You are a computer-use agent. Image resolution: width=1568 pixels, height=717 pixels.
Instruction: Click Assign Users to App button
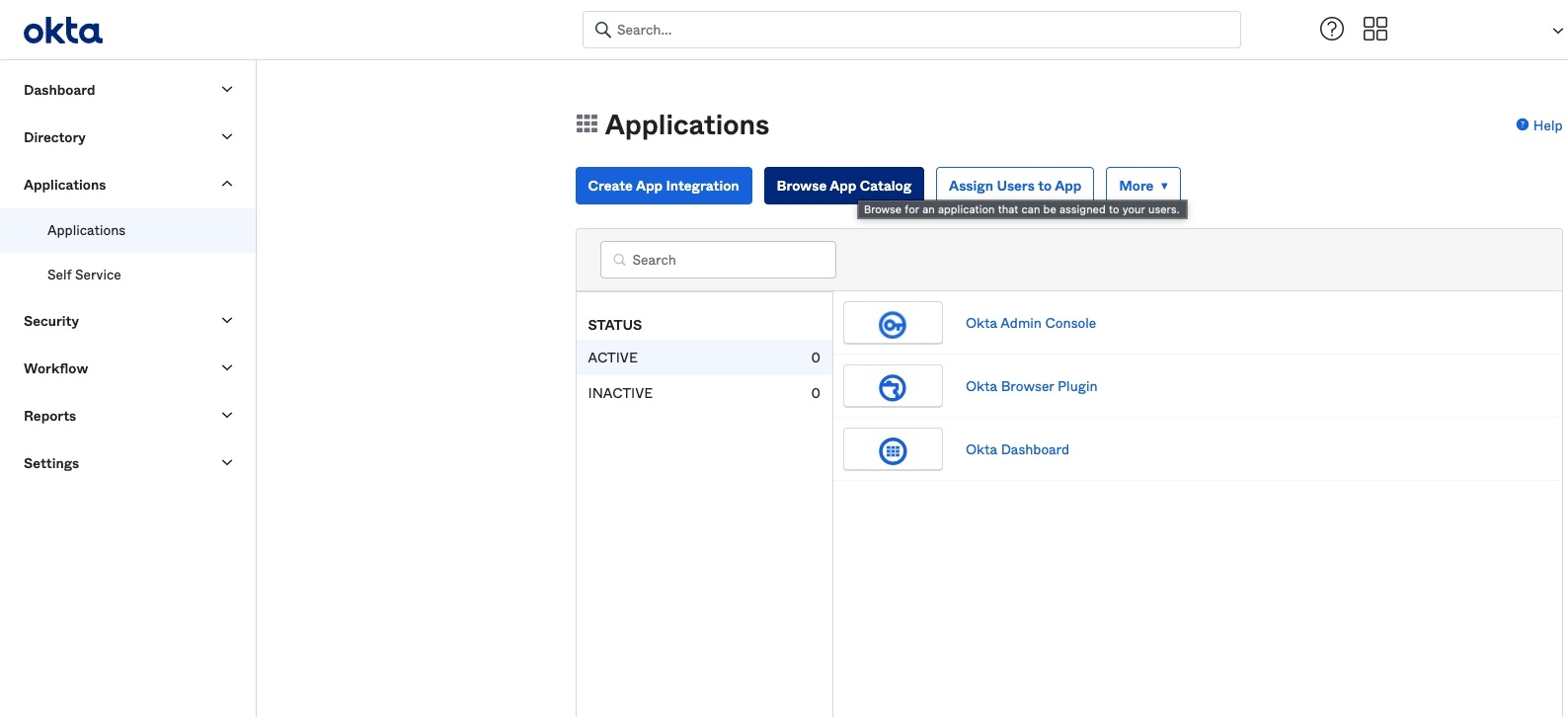tap(1014, 186)
